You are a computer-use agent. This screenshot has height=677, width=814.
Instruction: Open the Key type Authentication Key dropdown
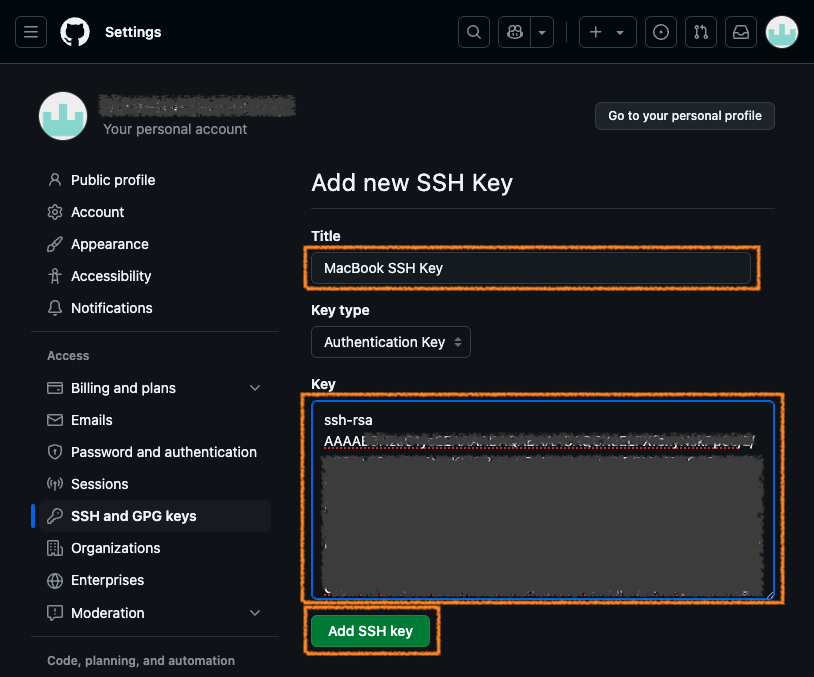coord(391,342)
